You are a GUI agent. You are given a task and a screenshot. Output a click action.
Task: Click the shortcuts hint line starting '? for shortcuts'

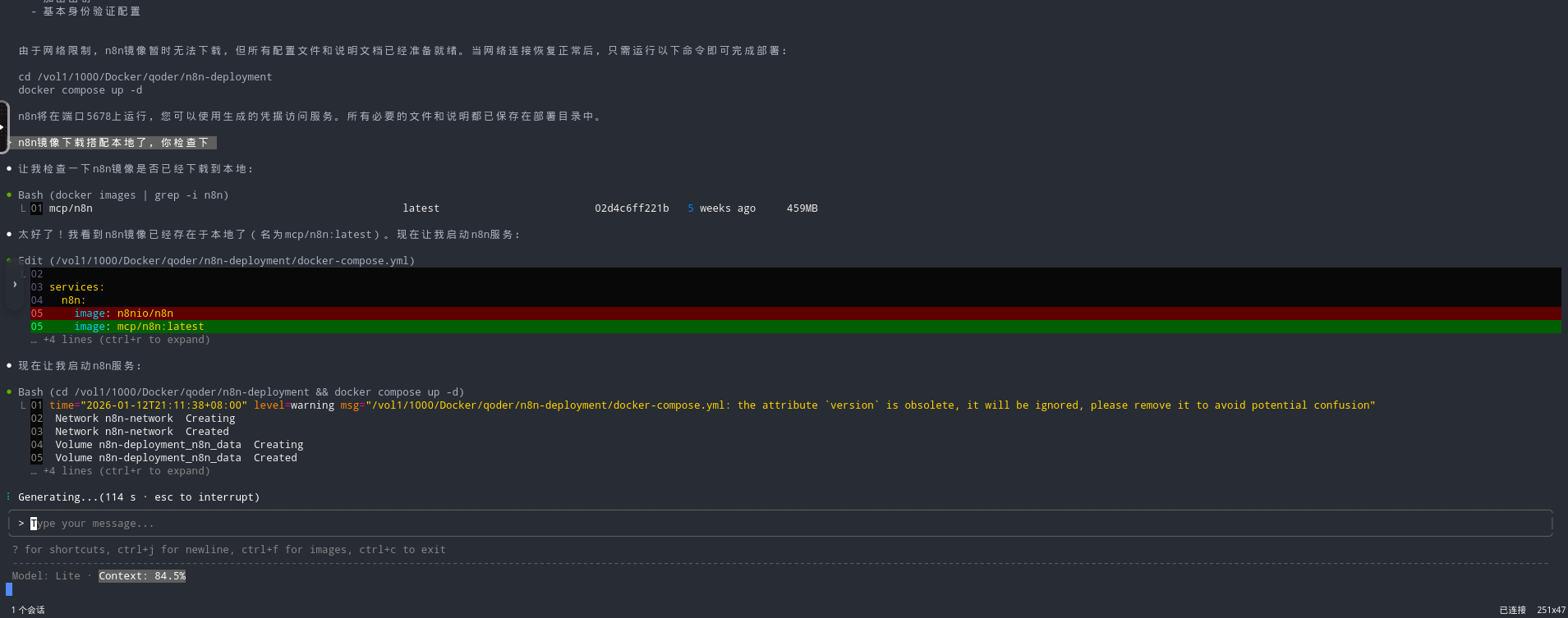point(229,550)
